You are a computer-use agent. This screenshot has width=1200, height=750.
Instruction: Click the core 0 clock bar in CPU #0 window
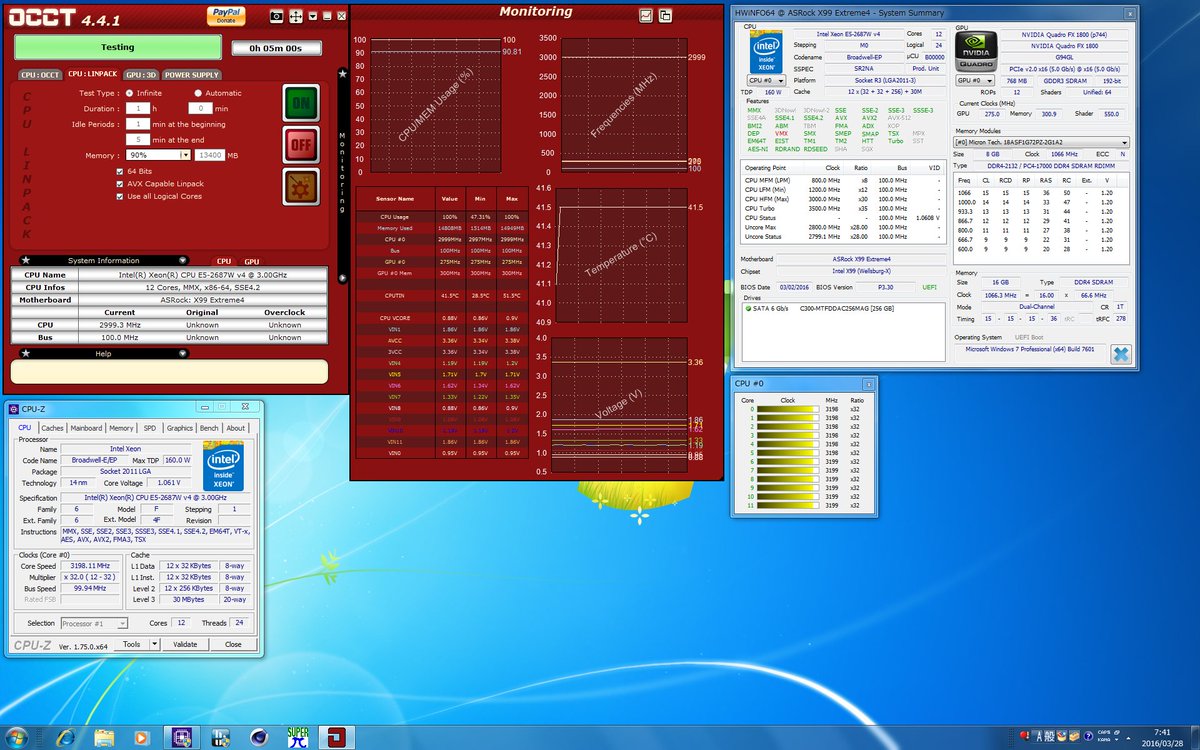(x=788, y=407)
